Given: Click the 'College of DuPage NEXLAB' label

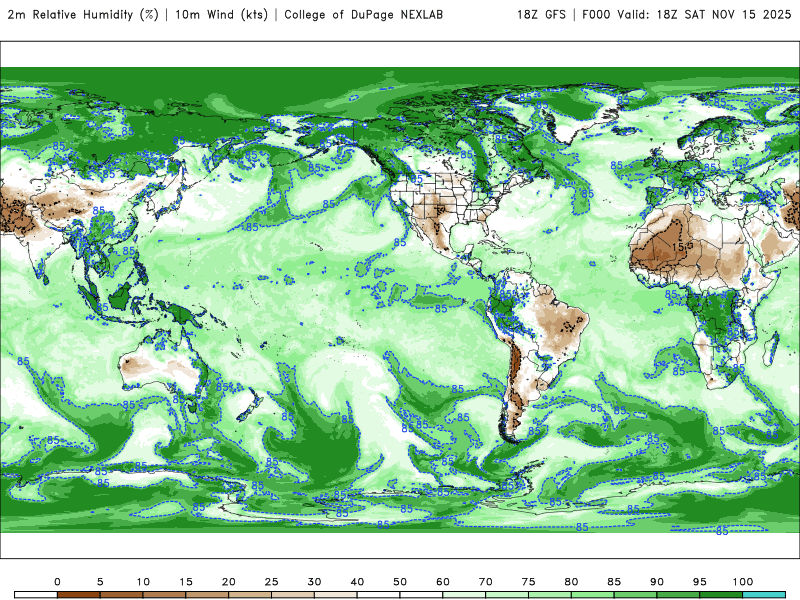Looking at the screenshot, I should pyautogui.click(x=363, y=14).
